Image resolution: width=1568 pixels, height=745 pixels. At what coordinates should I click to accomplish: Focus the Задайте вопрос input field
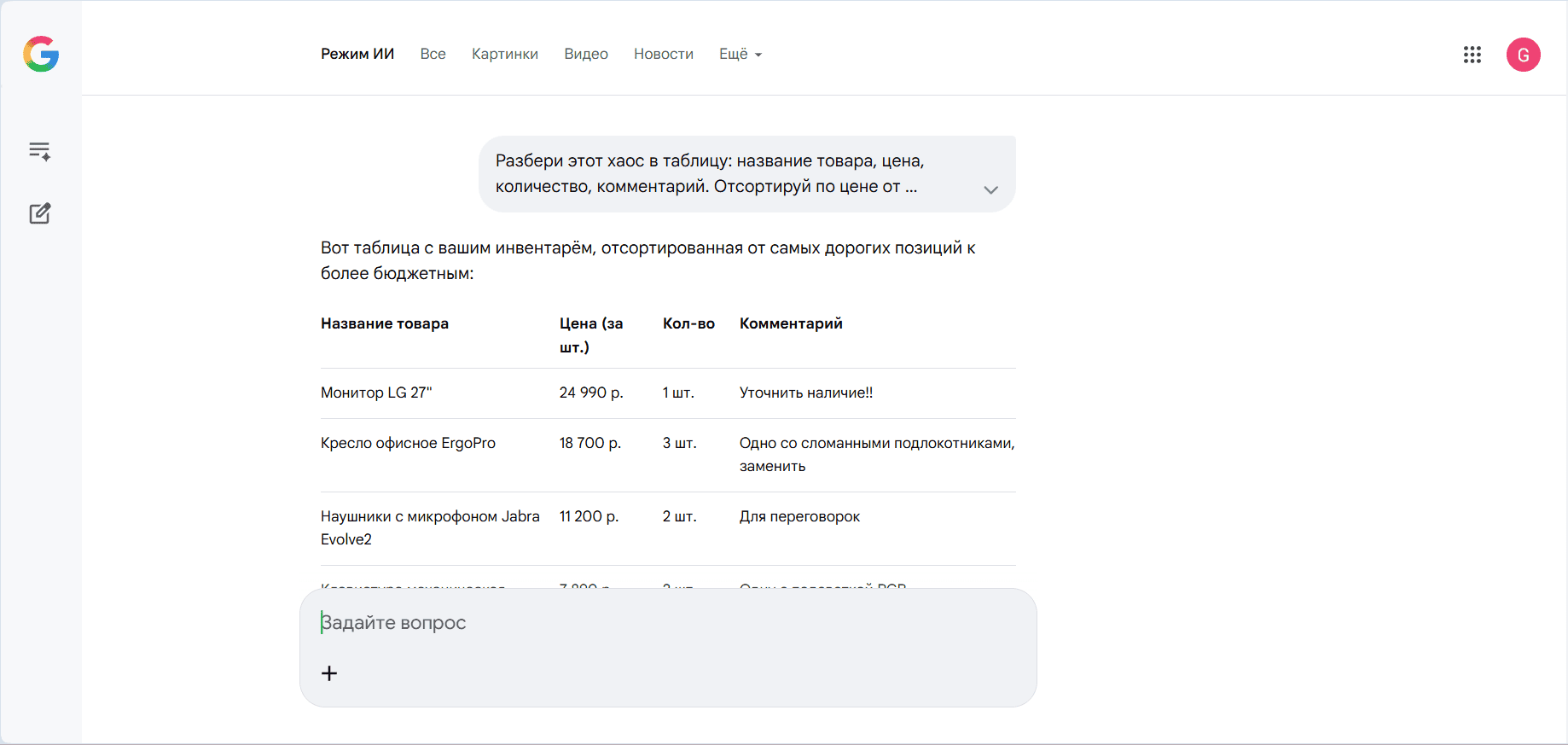point(668,623)
